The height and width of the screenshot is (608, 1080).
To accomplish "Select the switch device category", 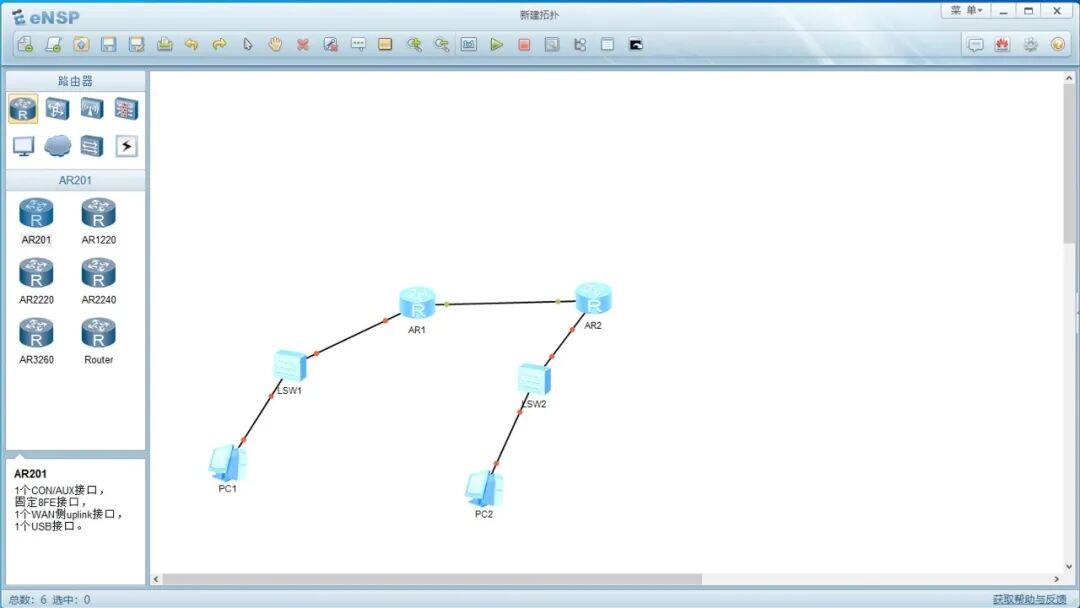I will tap(57, 109).
